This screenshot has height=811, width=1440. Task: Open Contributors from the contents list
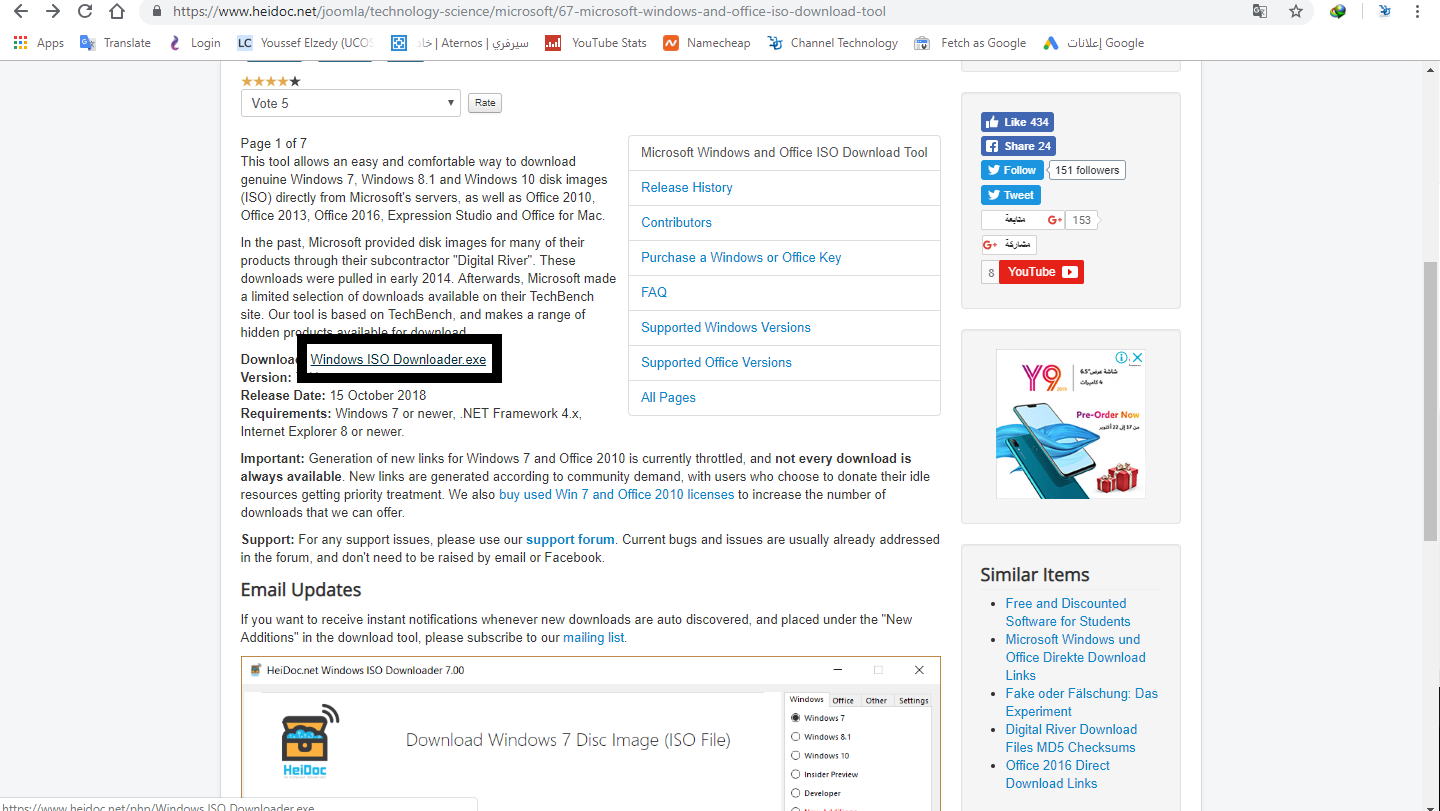(677, 222)
